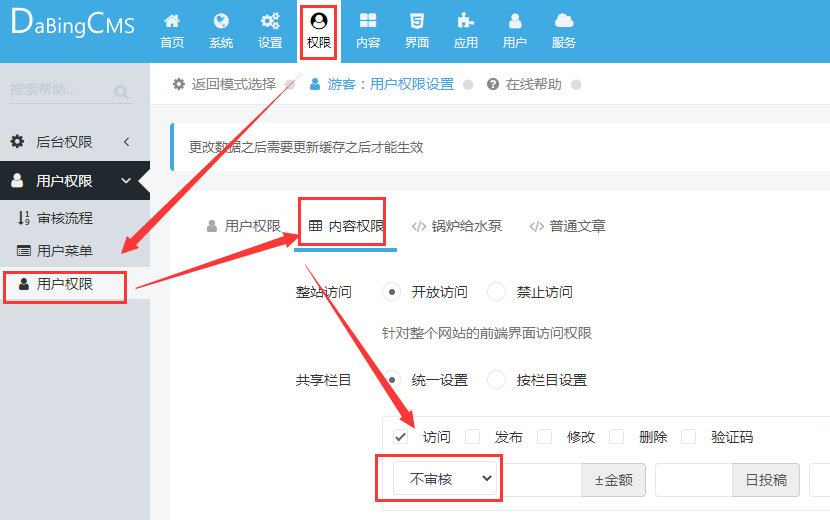Open the 用户 person icon

click(x=515, y=21)
